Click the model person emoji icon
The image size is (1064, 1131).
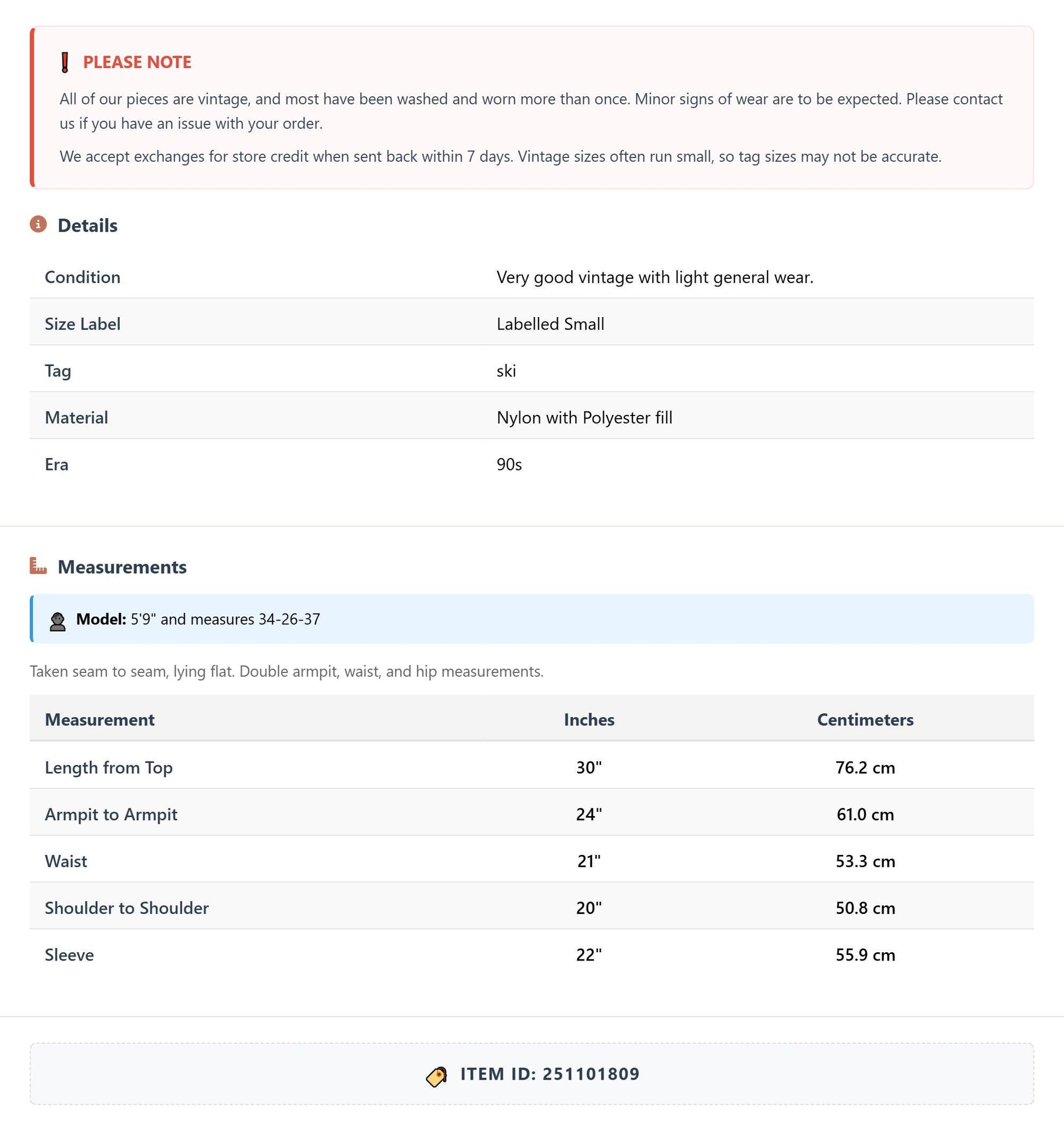point(57,621)
